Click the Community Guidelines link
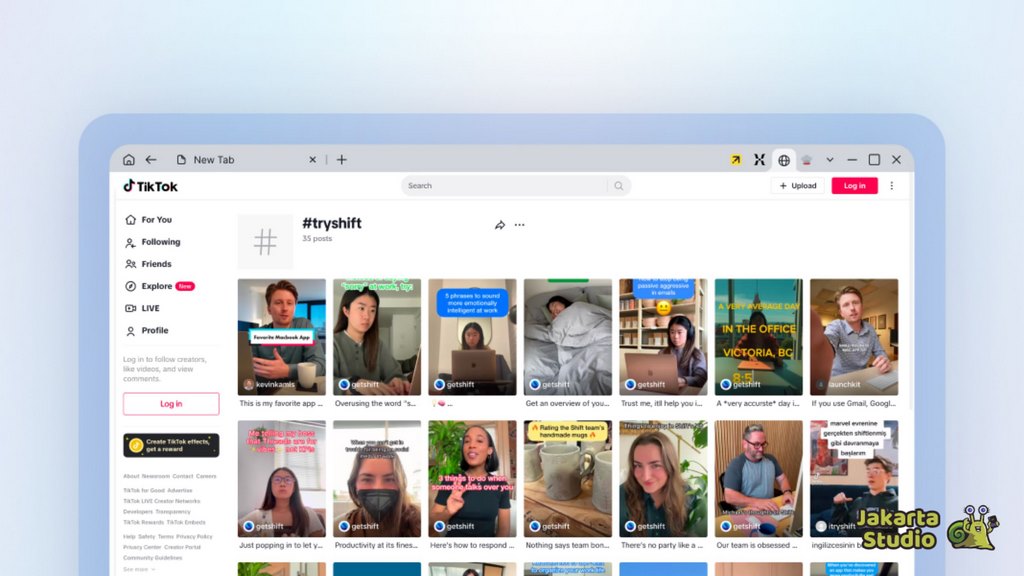1024x576 pixels. coord(152,558)
